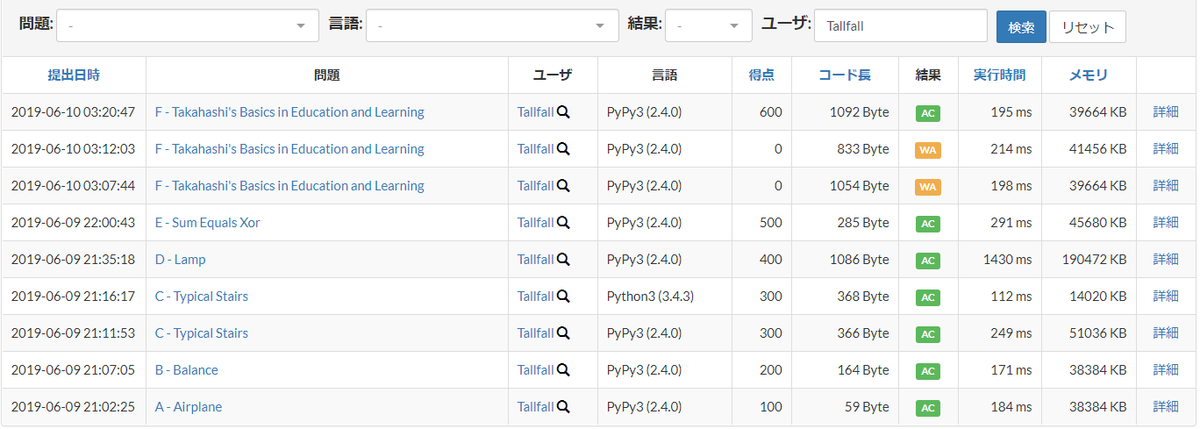Image resolution: width=1200 pixels, height=429 pixels.
Task: Click magnifier icon in A - Airplane row
Action: pos(564,408)
